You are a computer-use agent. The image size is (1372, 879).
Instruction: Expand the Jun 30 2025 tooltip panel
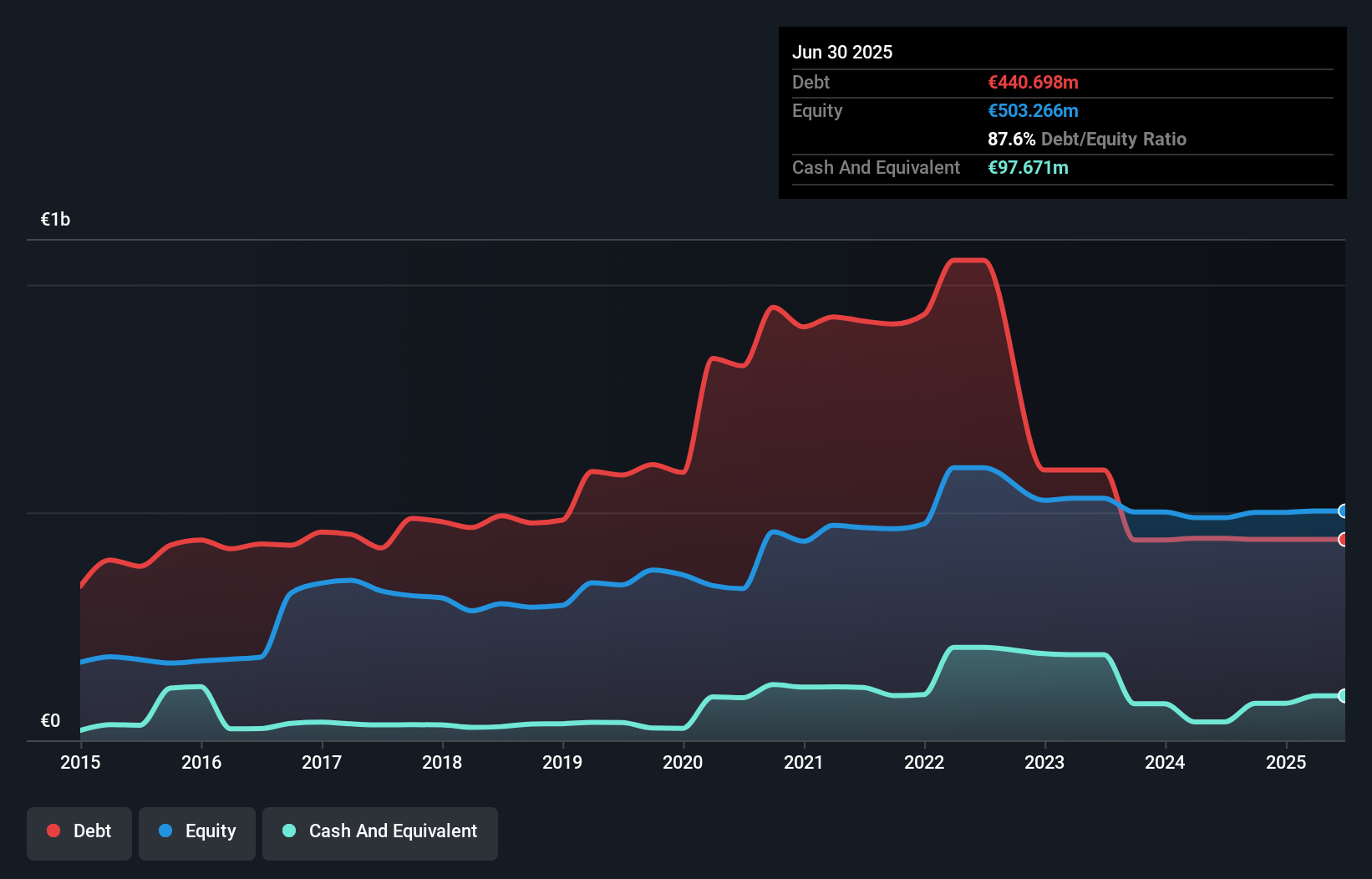[x=843, y=52]
